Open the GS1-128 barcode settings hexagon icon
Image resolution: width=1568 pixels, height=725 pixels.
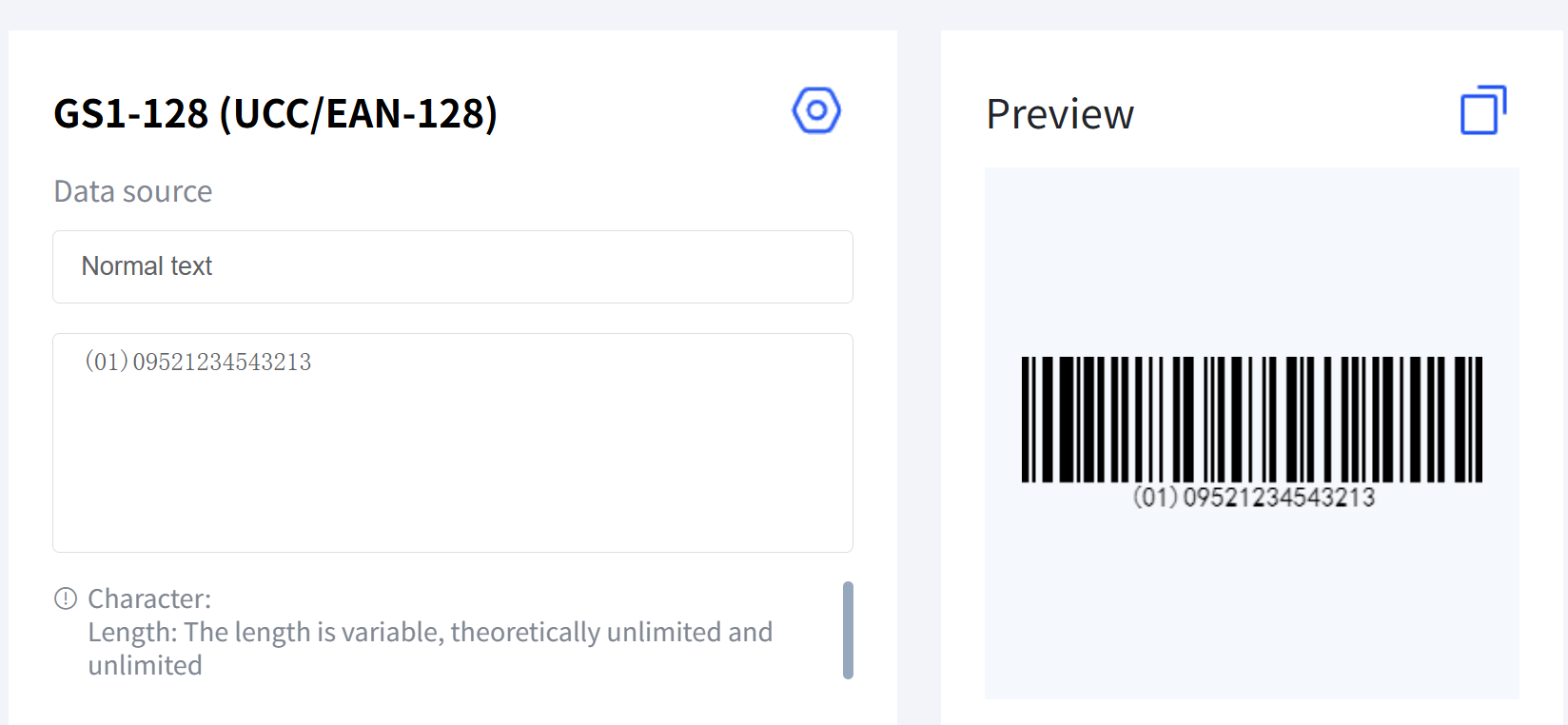click(816, 111)
